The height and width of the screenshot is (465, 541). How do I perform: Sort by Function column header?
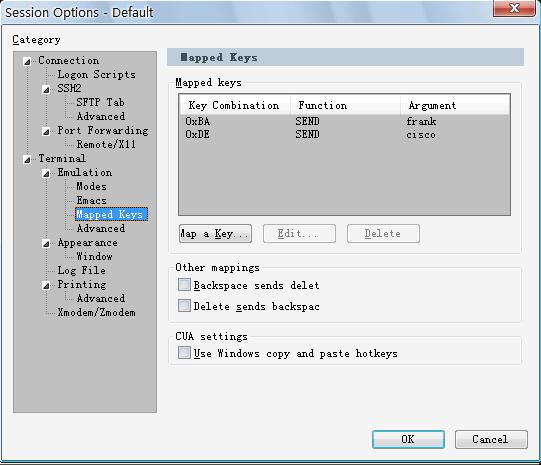345,105
